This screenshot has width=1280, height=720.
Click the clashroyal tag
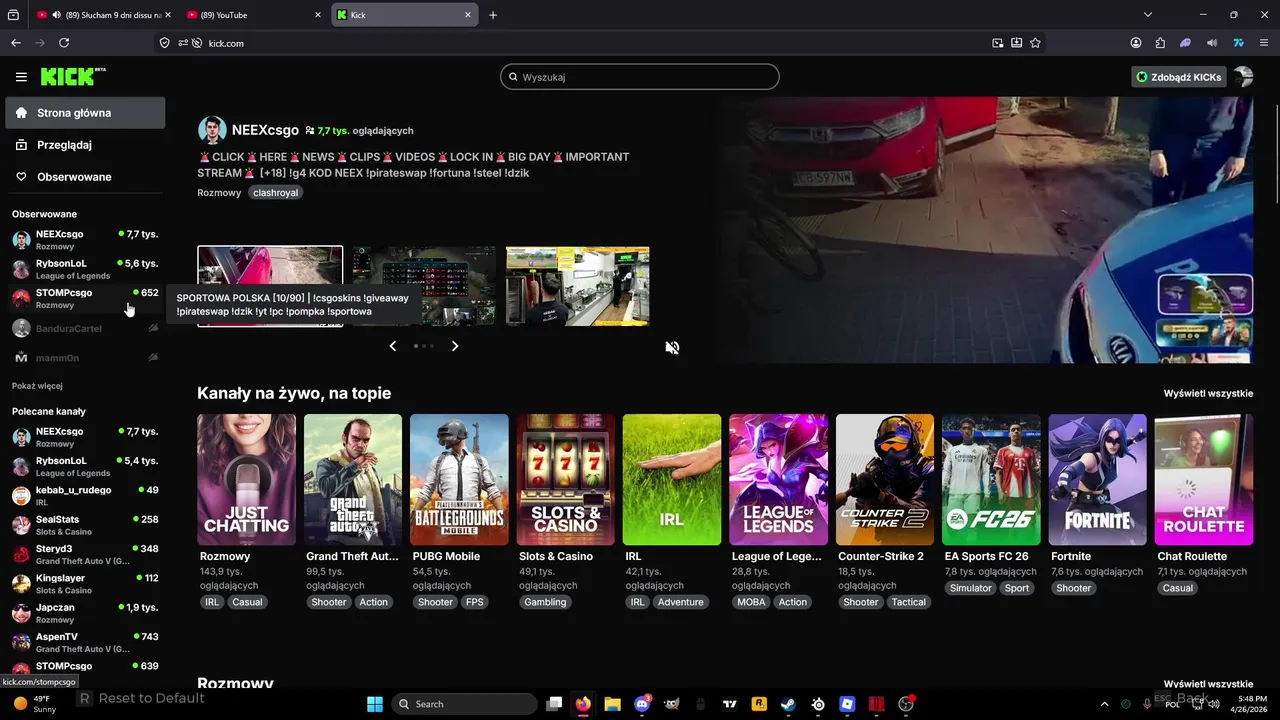(x=275, y=193)
